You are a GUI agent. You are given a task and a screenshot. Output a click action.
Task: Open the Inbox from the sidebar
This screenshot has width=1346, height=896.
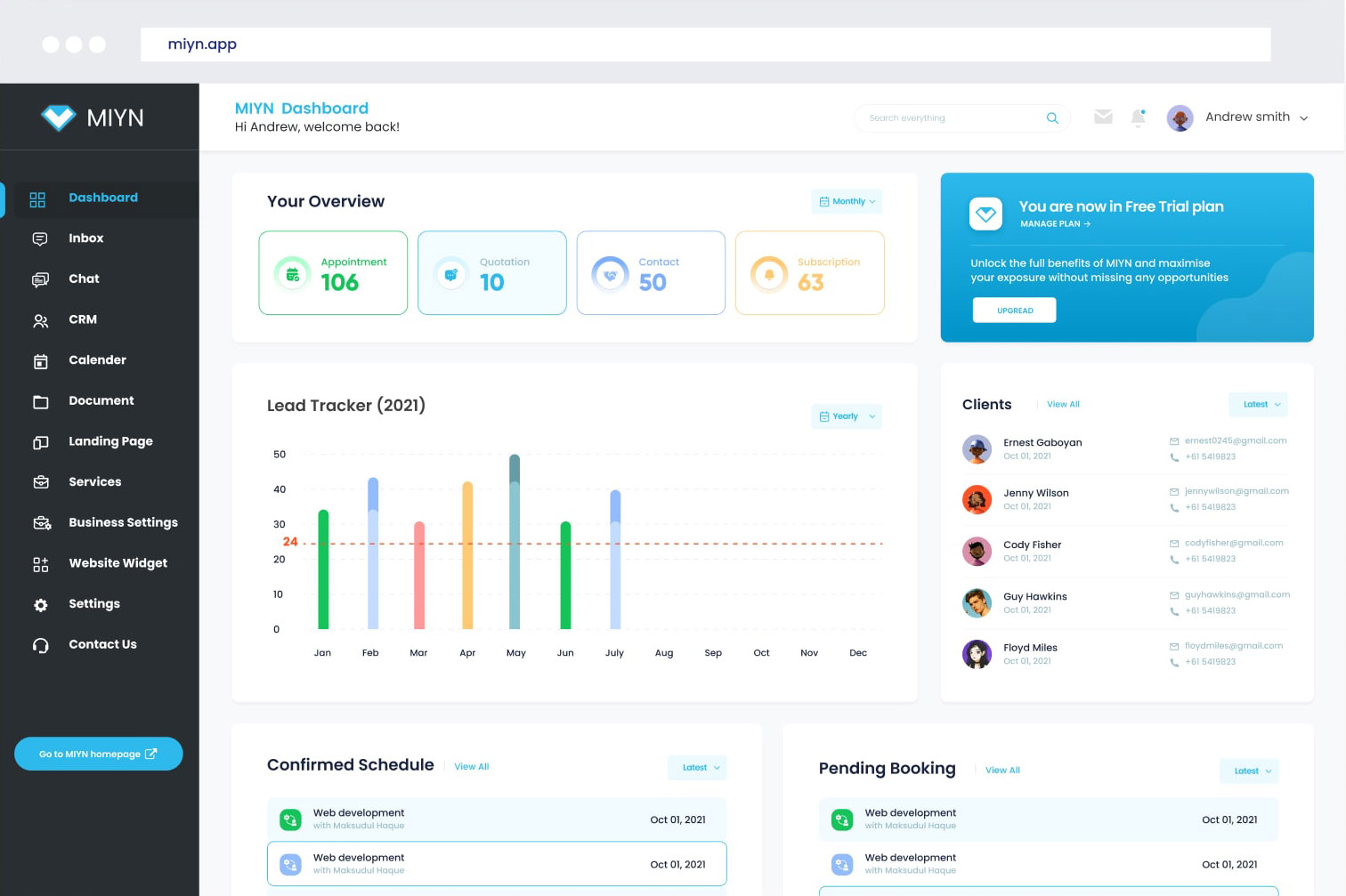85,238
